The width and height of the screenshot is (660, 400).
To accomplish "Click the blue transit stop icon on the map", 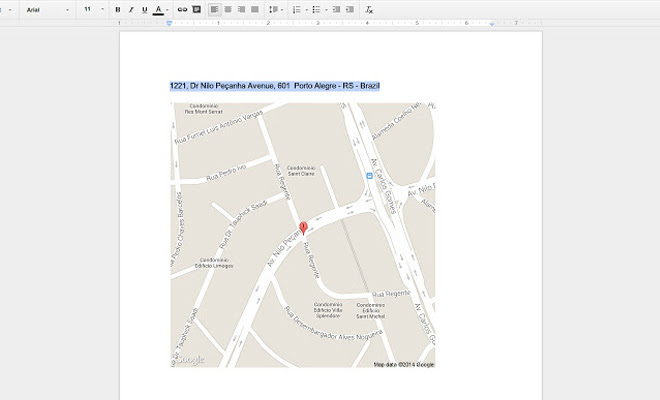I will (x=369, y=176).
